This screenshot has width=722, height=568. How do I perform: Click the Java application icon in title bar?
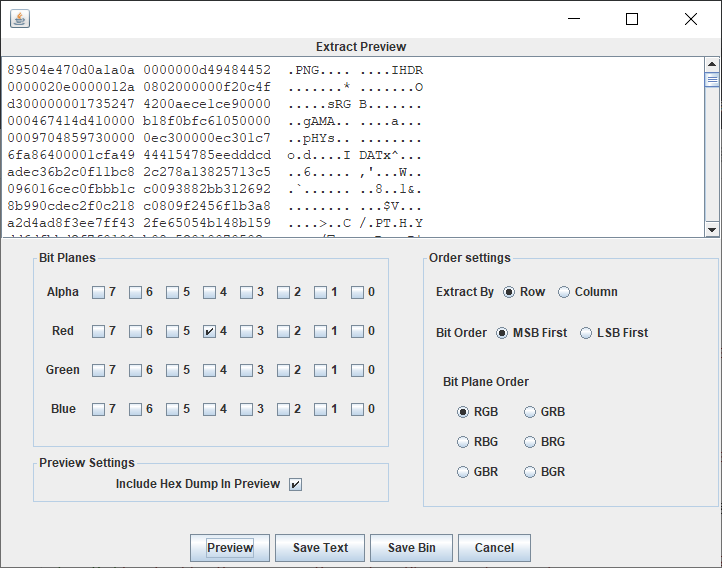[x=20, y=19]
